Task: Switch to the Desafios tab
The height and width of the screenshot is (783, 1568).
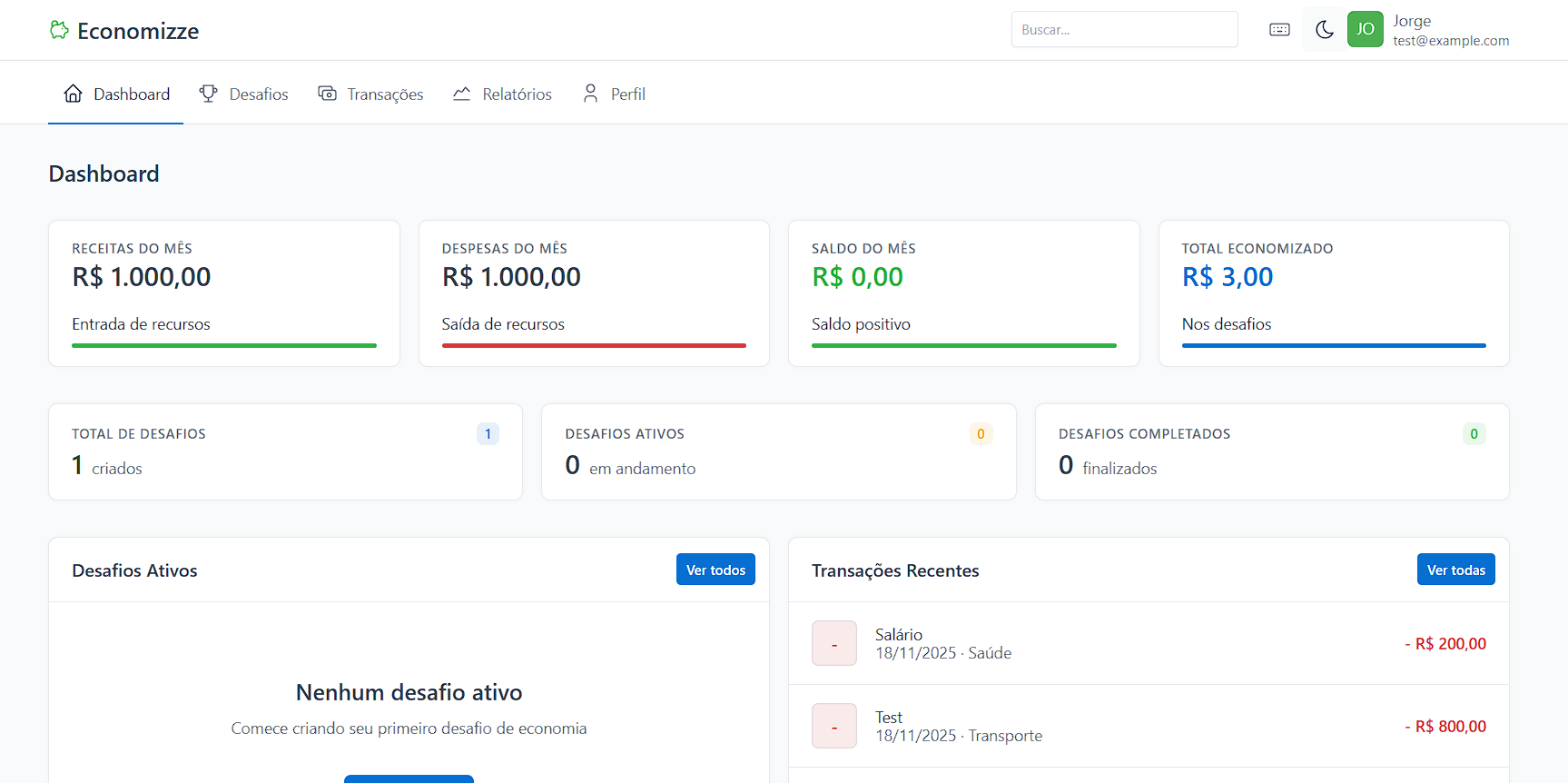Action: [x=258, y=94]
